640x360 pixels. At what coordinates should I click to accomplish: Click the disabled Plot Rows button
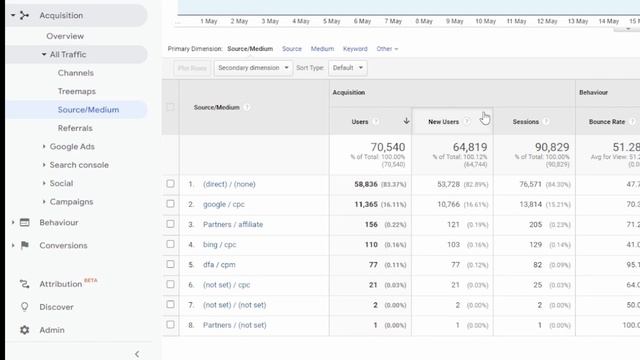(192, 68)
